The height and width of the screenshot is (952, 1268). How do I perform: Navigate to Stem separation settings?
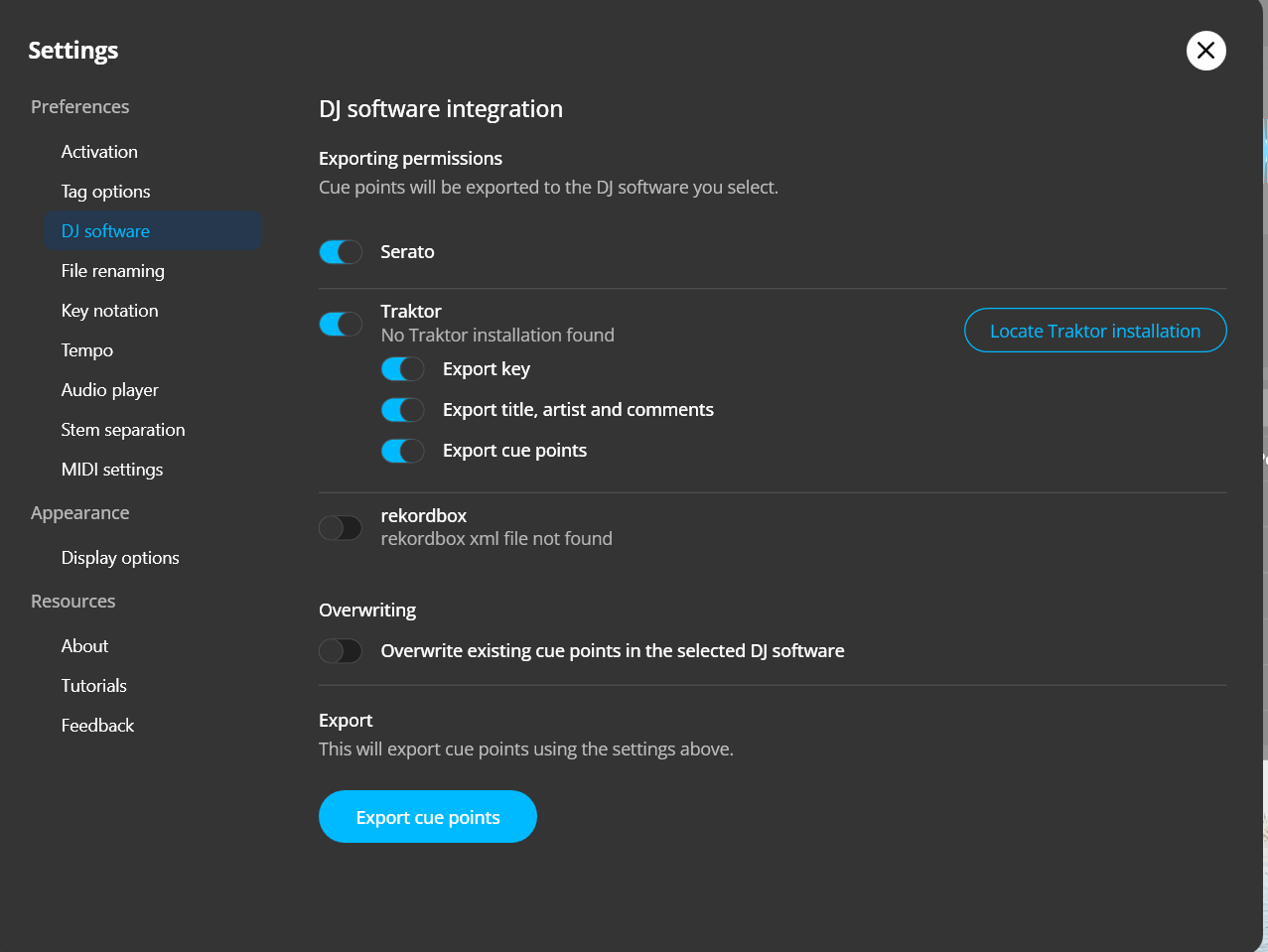pos(123,430)
